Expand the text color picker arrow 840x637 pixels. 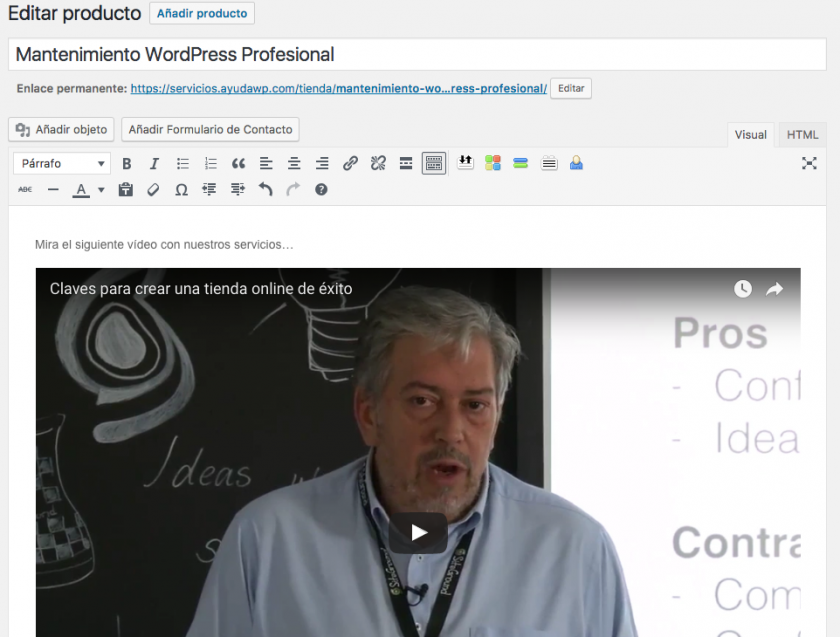101,190
